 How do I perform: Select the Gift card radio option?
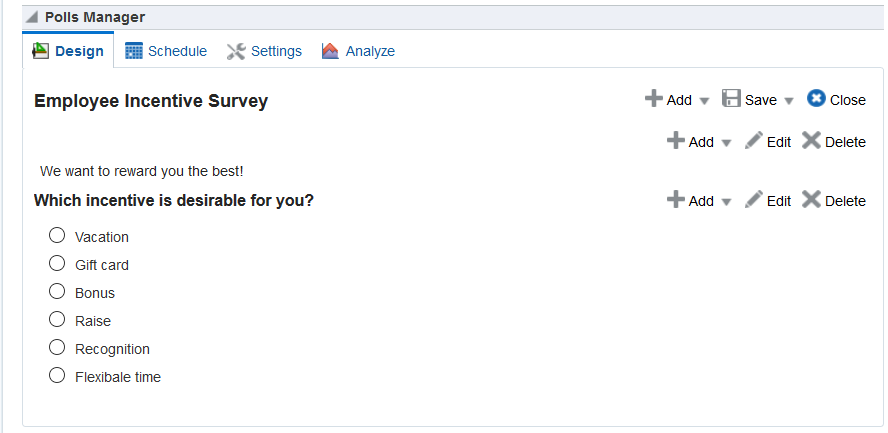57,264
